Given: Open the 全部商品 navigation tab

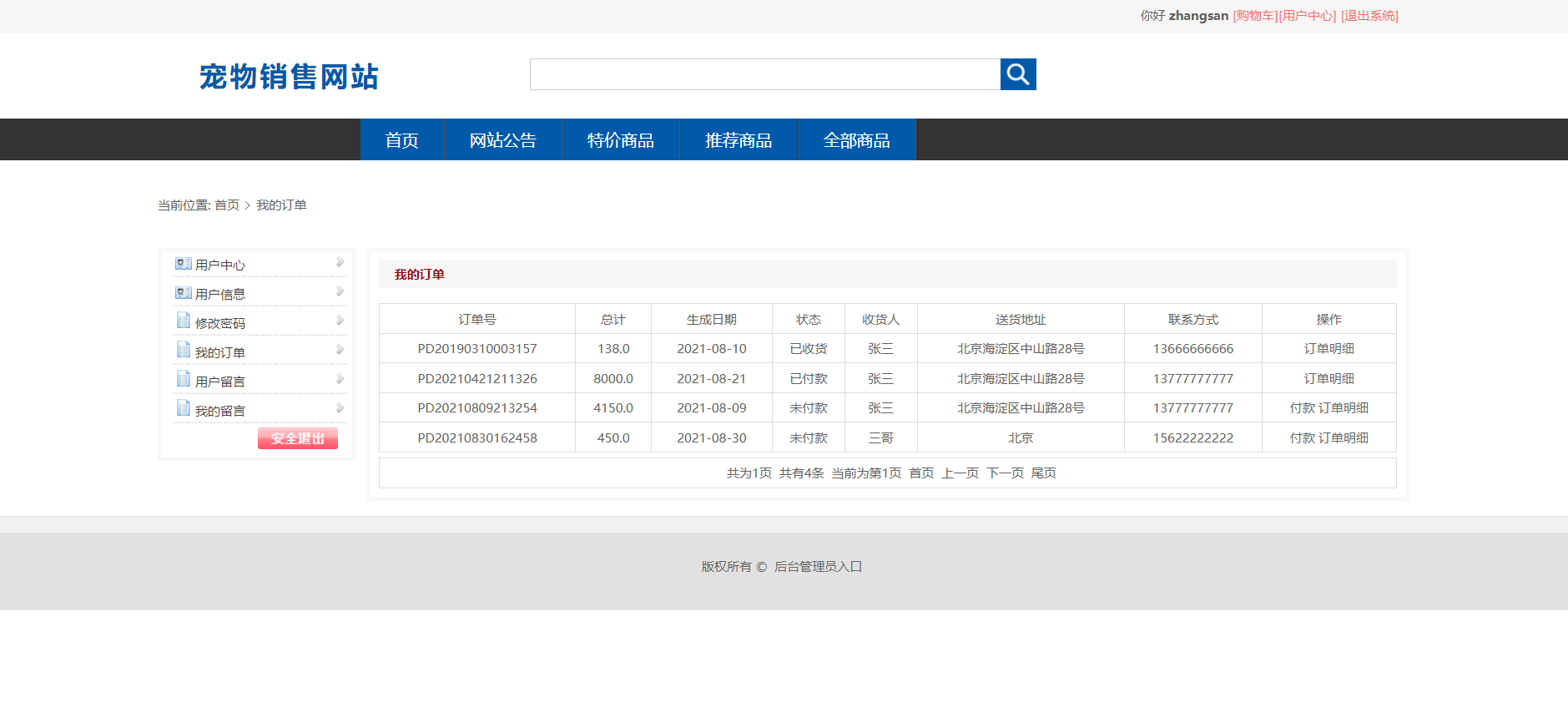Looking at the screenshot, I should tap(857, 139).
